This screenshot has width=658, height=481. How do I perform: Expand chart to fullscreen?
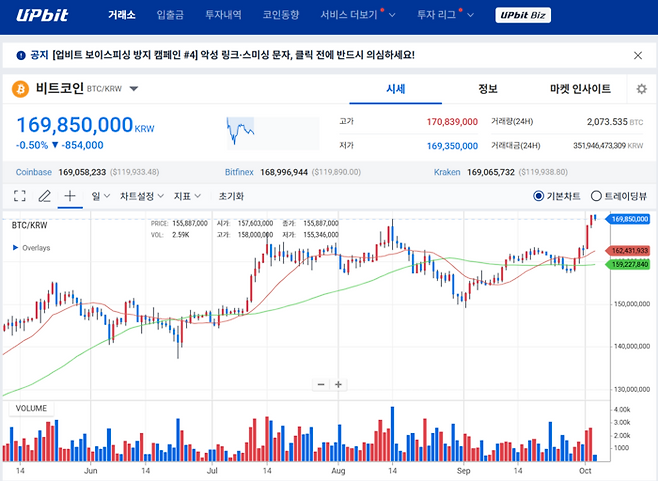[x=20, y=196]
